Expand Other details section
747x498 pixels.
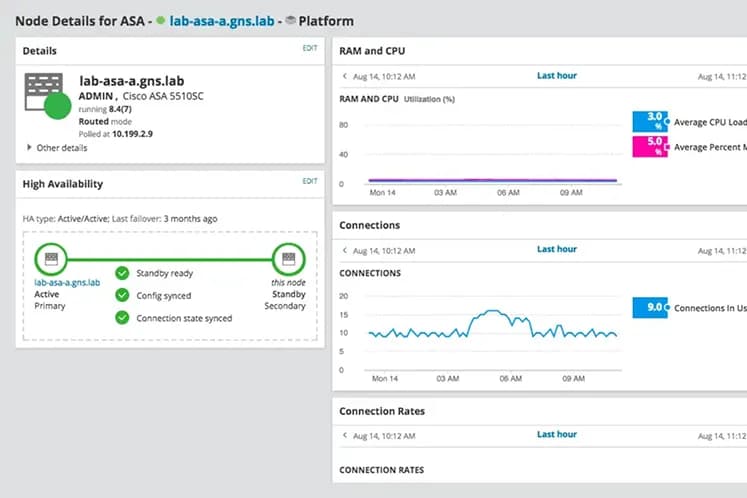(x=57, y=148)
